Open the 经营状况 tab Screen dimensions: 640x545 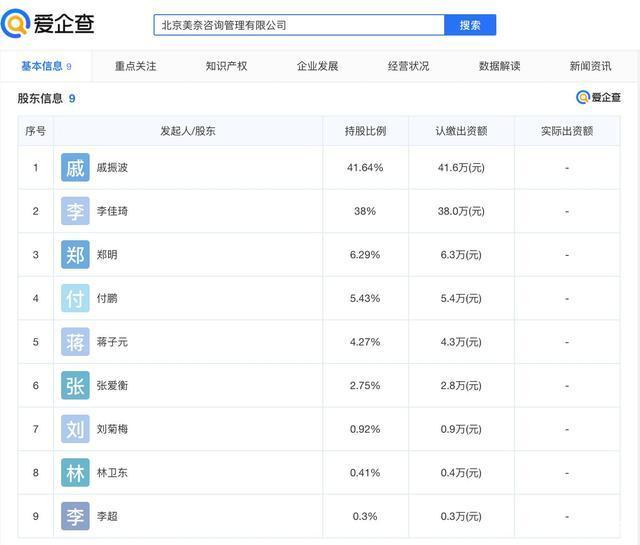(x=408, y=66)
